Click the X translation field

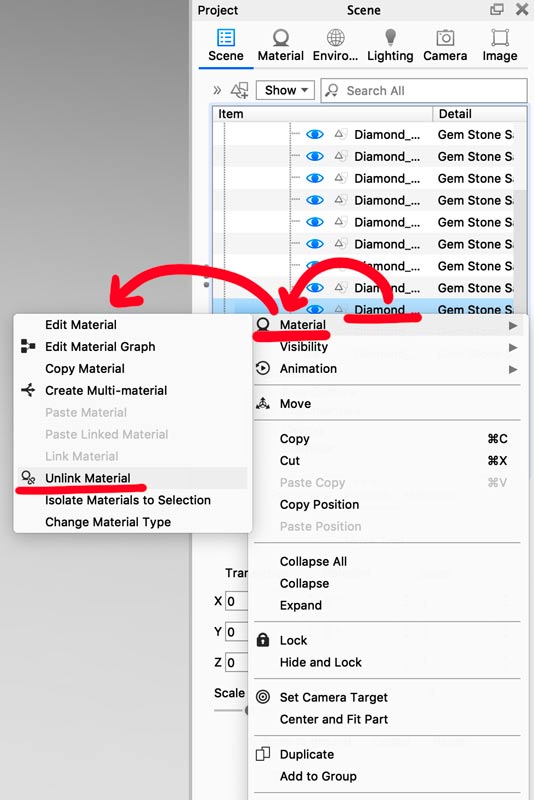pos(237,601)
